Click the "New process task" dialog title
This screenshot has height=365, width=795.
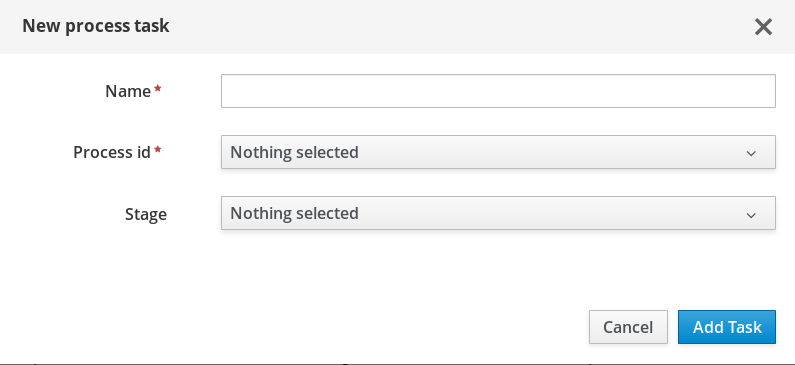(x=96, y=25)
